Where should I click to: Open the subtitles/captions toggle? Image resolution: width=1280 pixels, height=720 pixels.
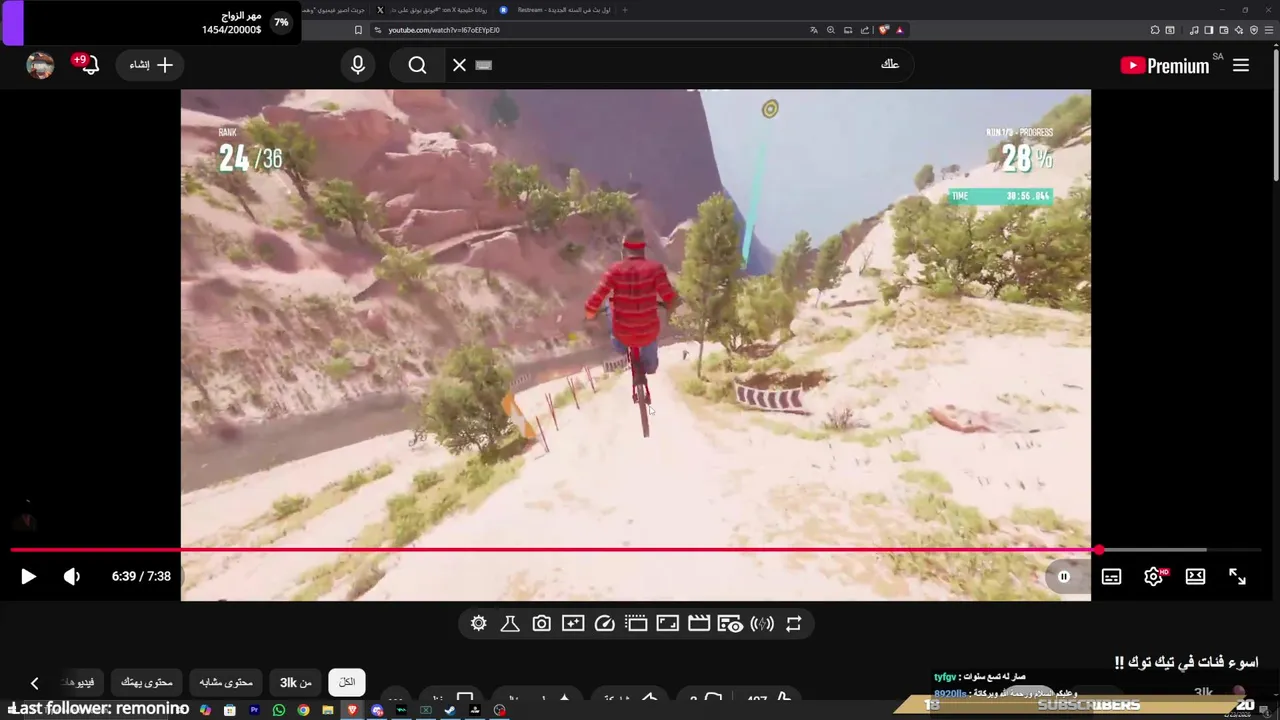(x=1111, y=576)
